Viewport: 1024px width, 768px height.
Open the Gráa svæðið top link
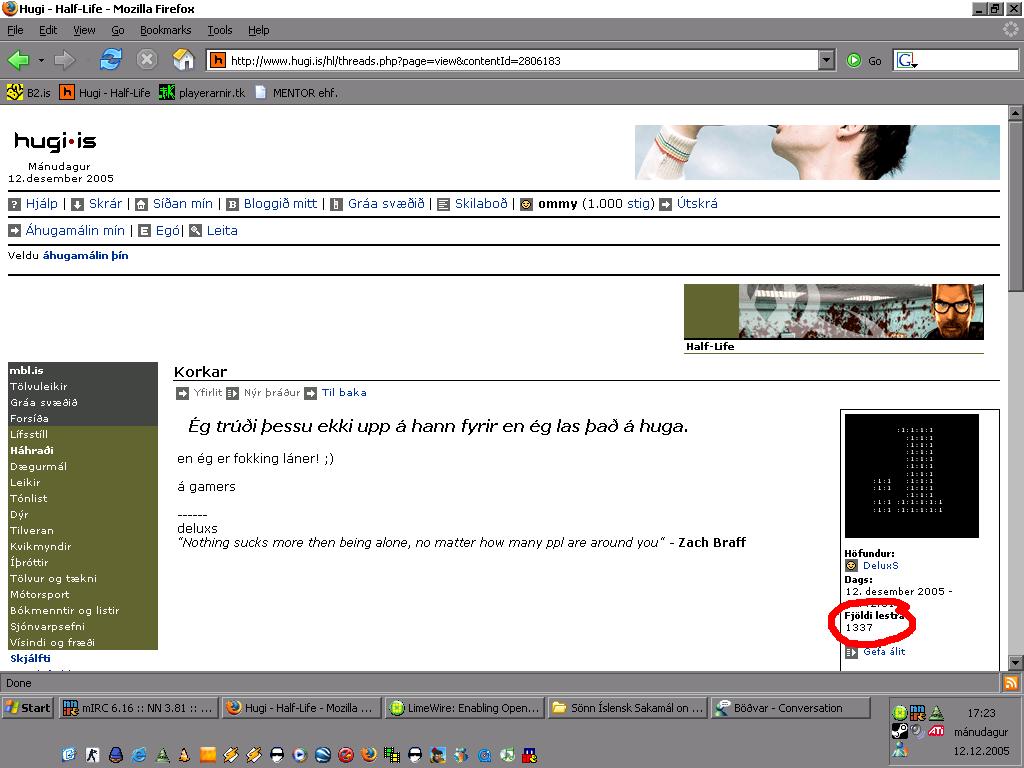386,204
